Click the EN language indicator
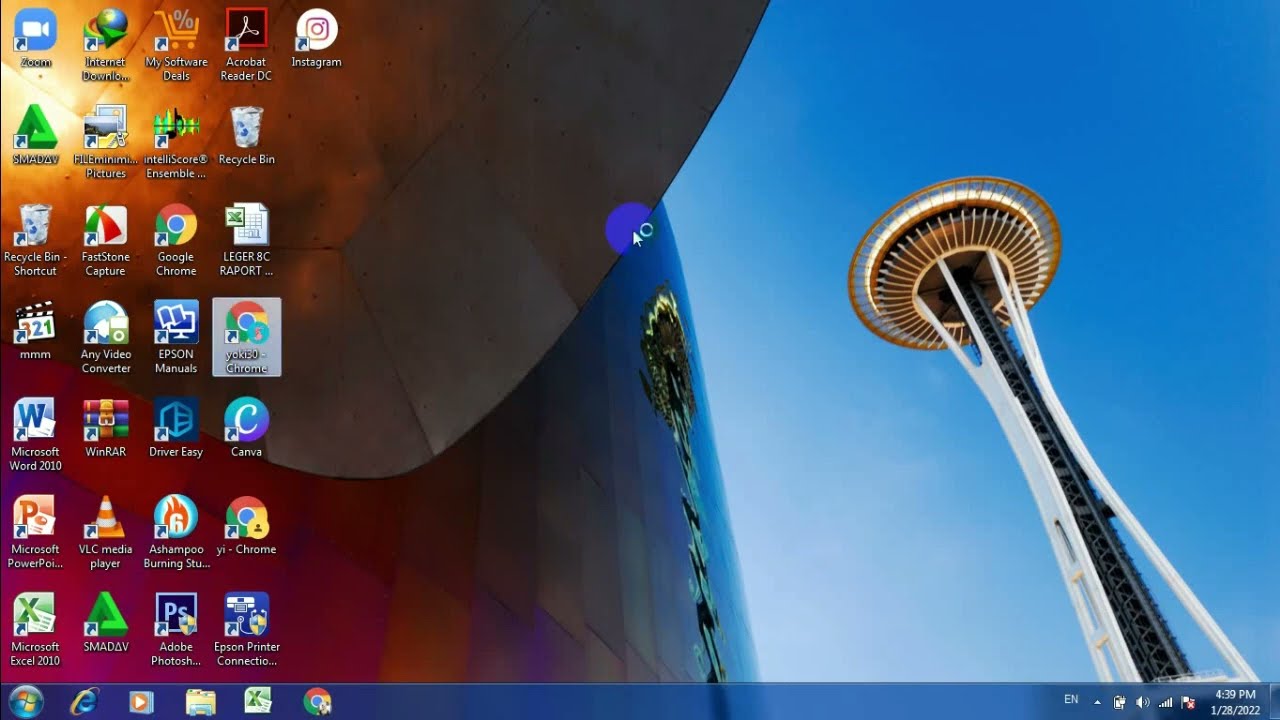This screenshot has height=720, width=1280. (x=1071, y=700)
